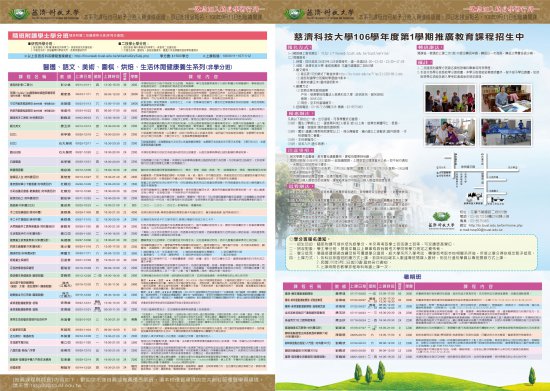Click the red 隨班附讀學士學分班 banner
Screen dimensions: 550x391
[138, 35]
